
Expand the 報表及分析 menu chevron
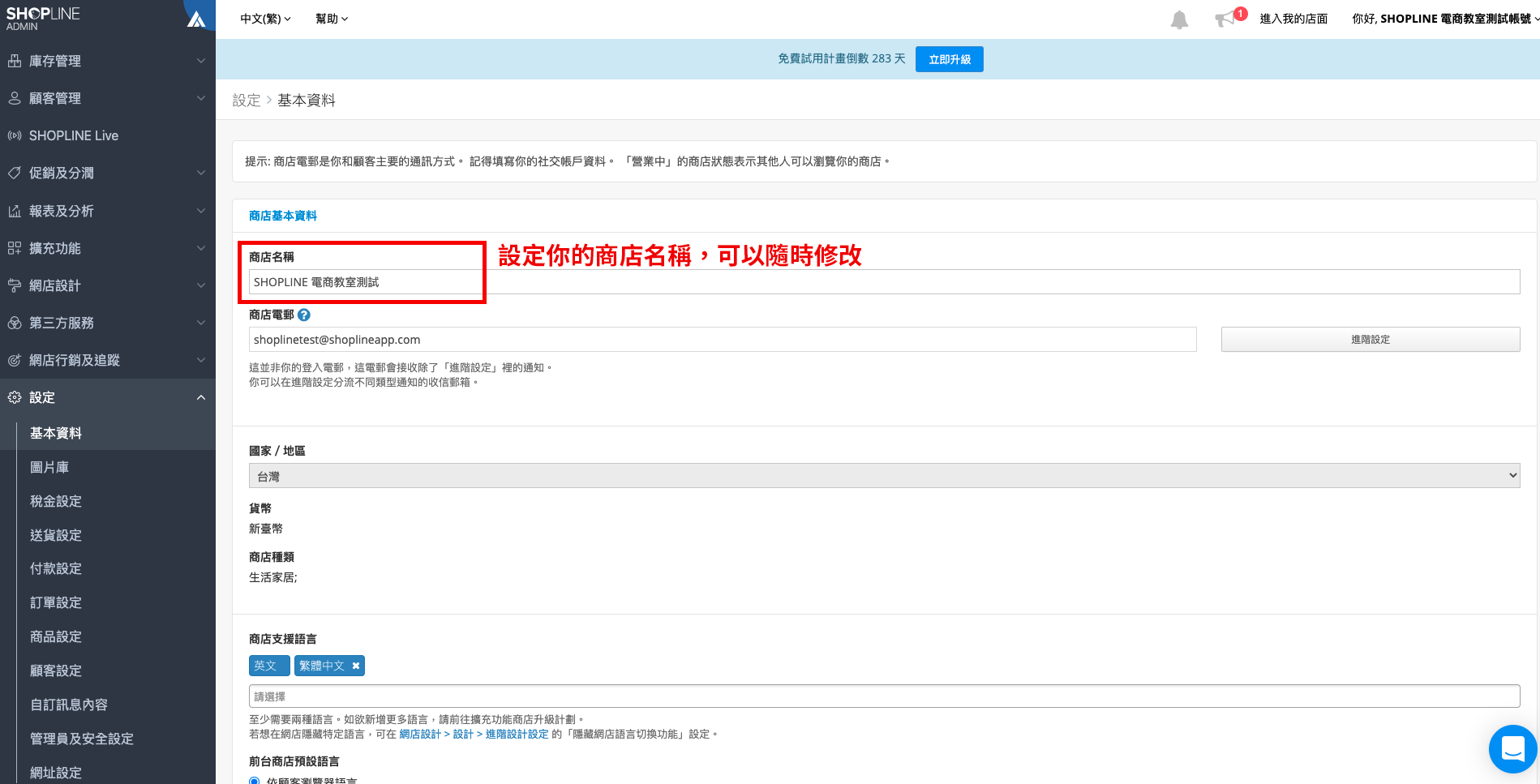201,211
